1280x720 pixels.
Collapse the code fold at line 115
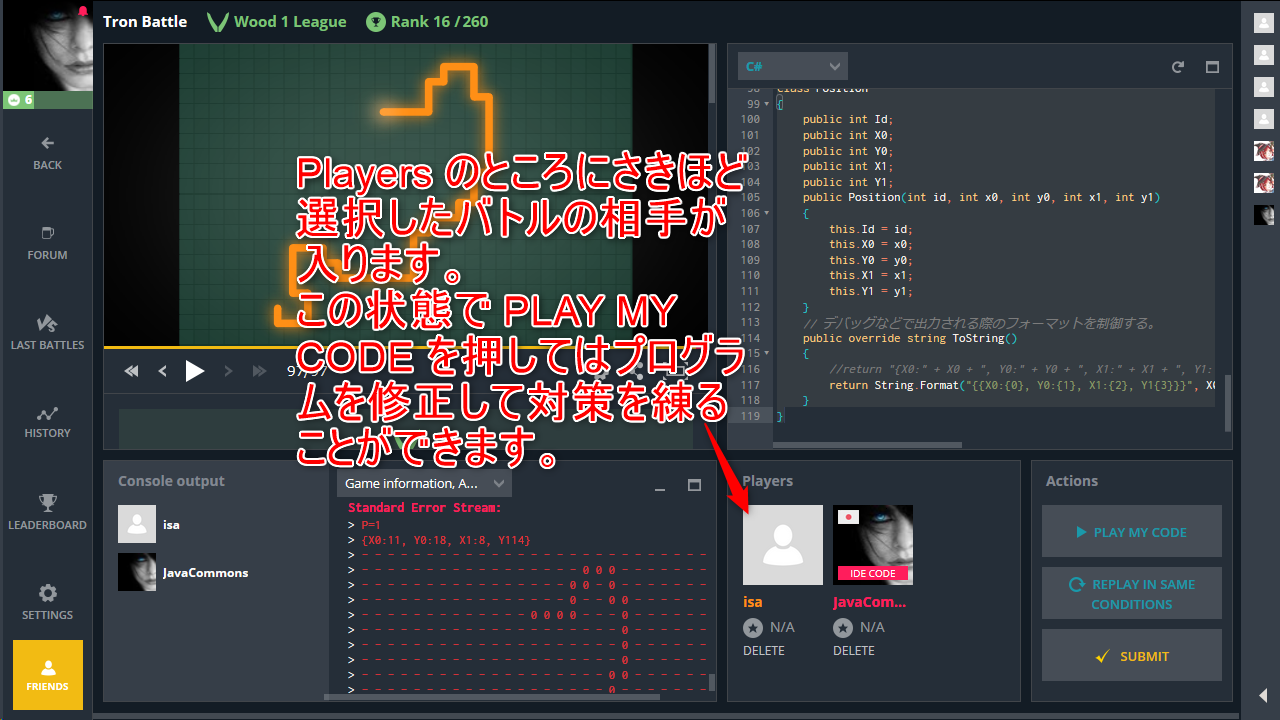(766, 353)
